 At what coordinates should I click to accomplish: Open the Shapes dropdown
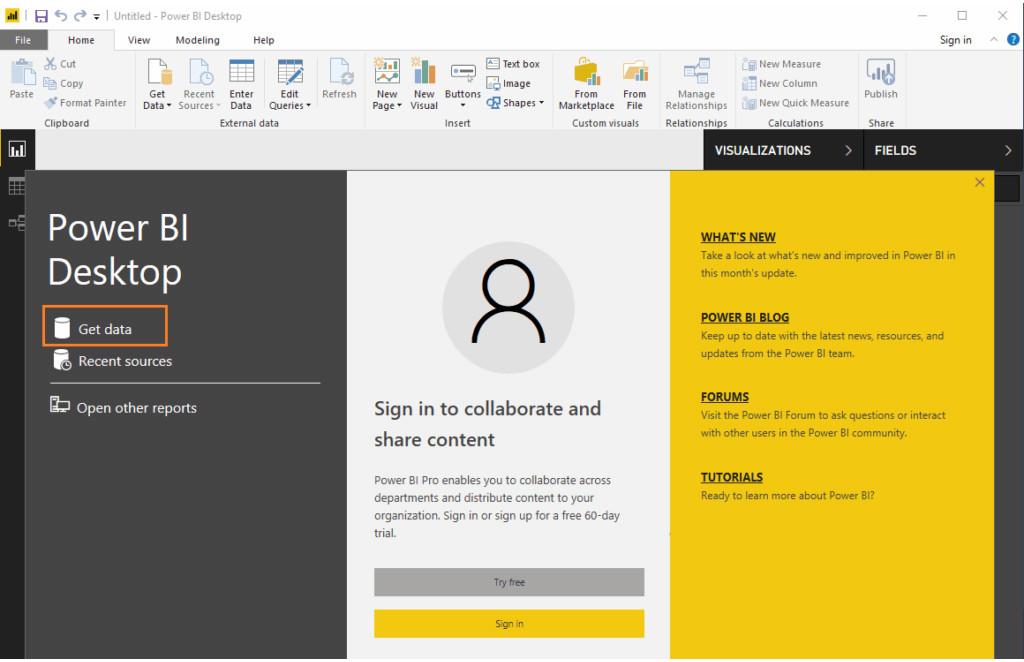click(x=540, y=102)
